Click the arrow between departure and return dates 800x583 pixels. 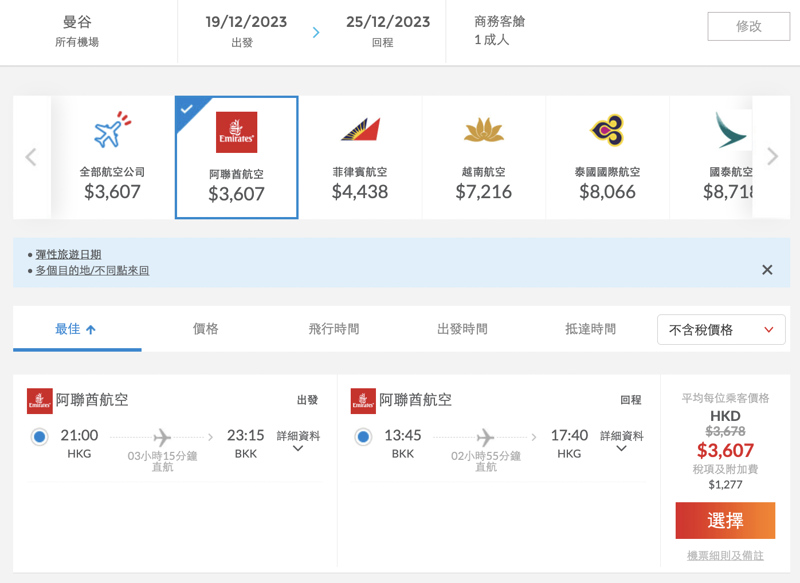(x=316, y=33)
